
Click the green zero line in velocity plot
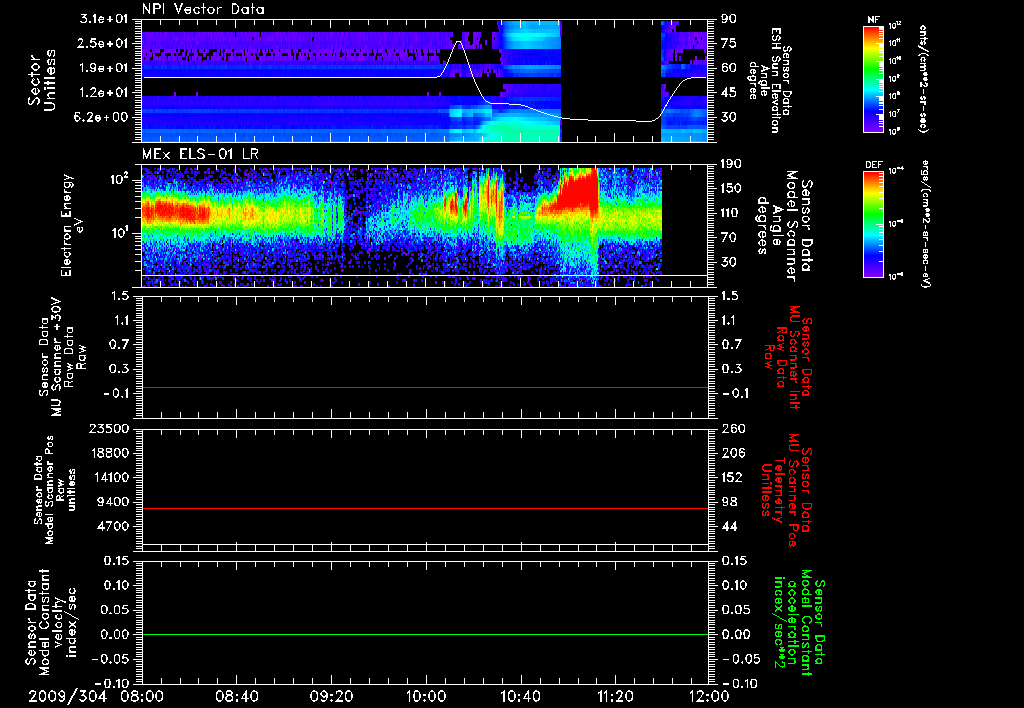pos(425,634)
